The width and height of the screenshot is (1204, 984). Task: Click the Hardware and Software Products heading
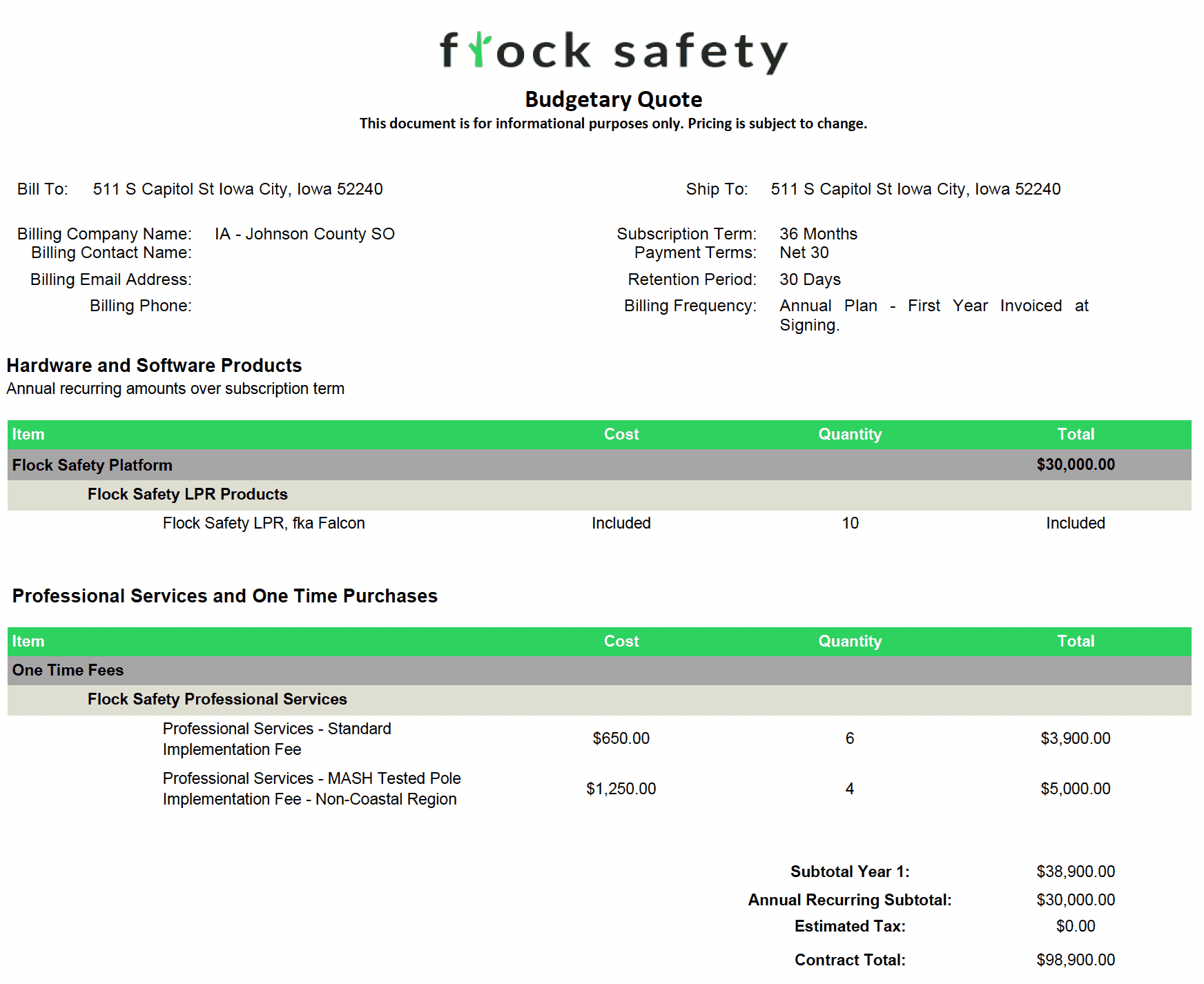pyautogui.click(x=154, y=365)
